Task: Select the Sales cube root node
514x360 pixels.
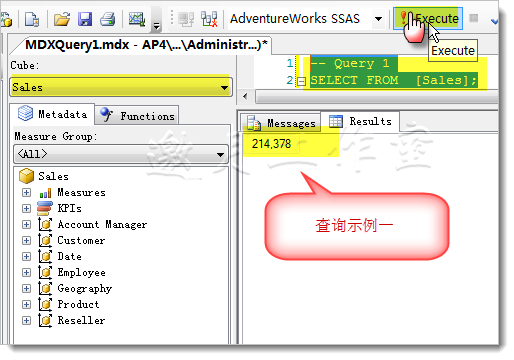Action: pyautogui.click(x=53, y=176)
